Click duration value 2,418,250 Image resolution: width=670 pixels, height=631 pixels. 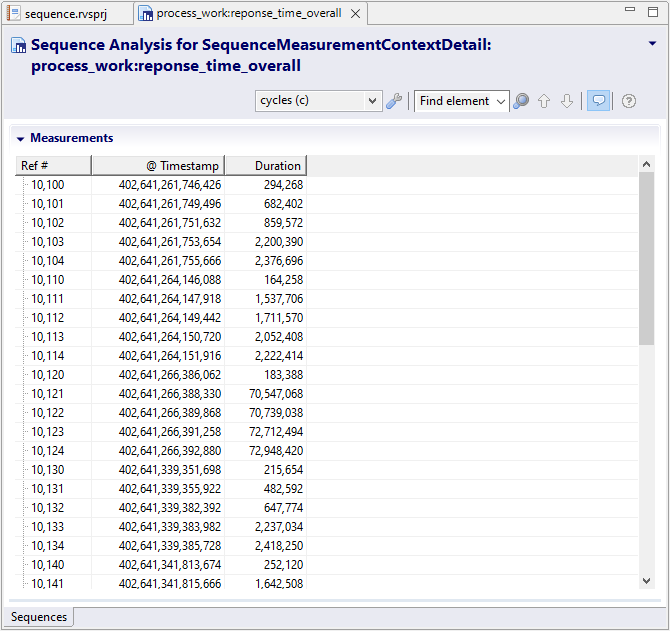tap(279, 546)
